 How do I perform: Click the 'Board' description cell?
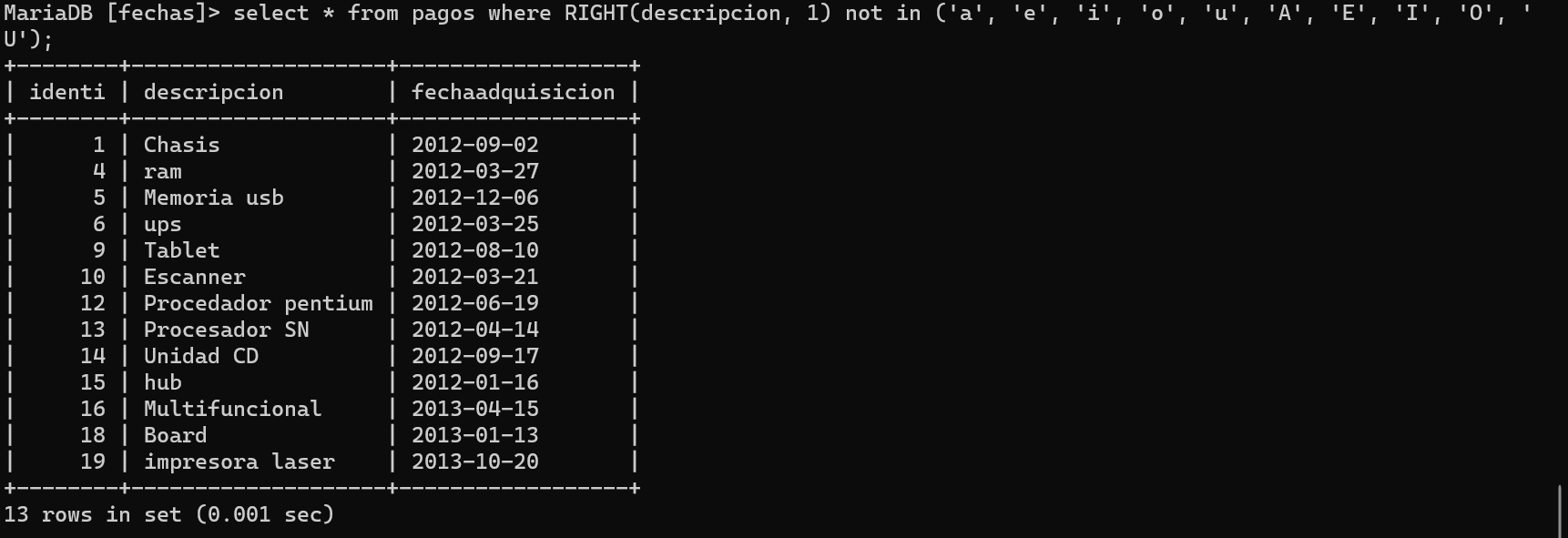(x=175, y=435)
